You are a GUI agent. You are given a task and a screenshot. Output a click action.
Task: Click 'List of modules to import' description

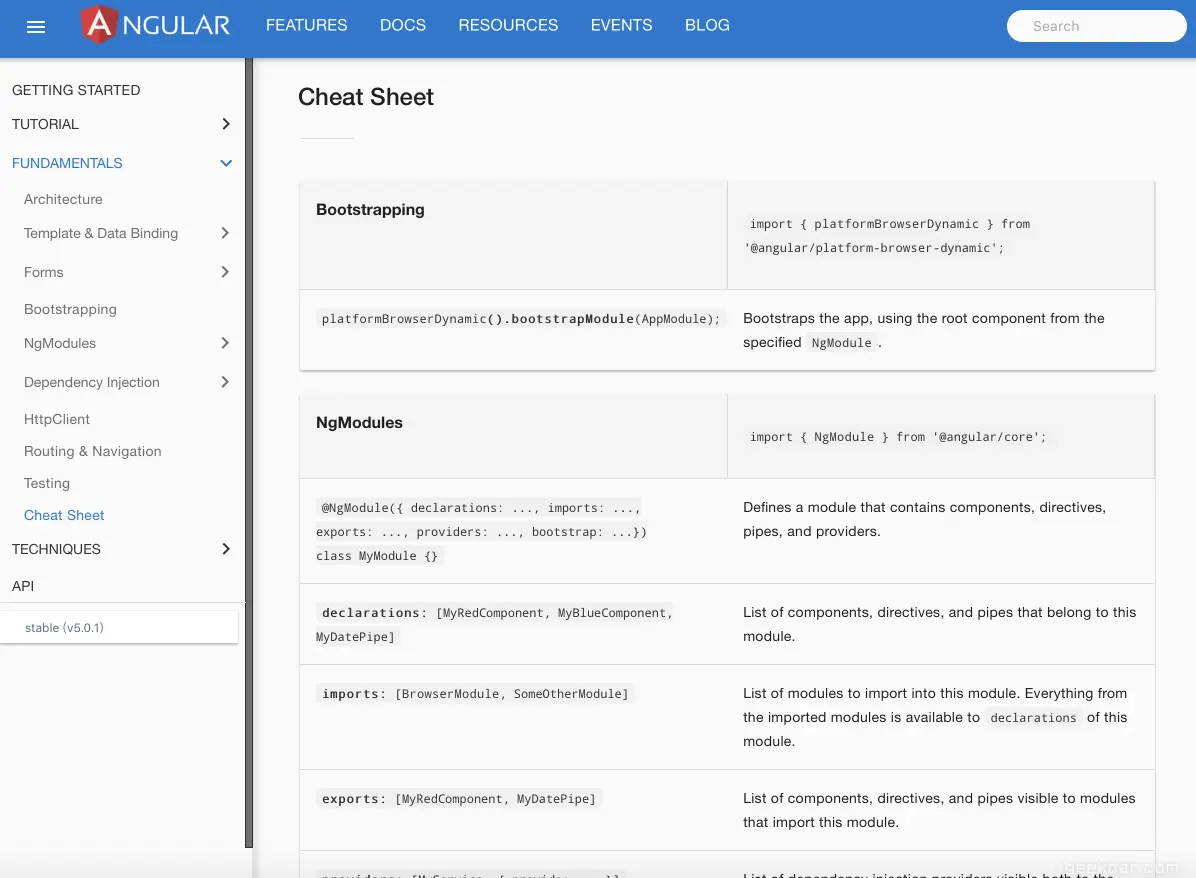tap(935, 717)
